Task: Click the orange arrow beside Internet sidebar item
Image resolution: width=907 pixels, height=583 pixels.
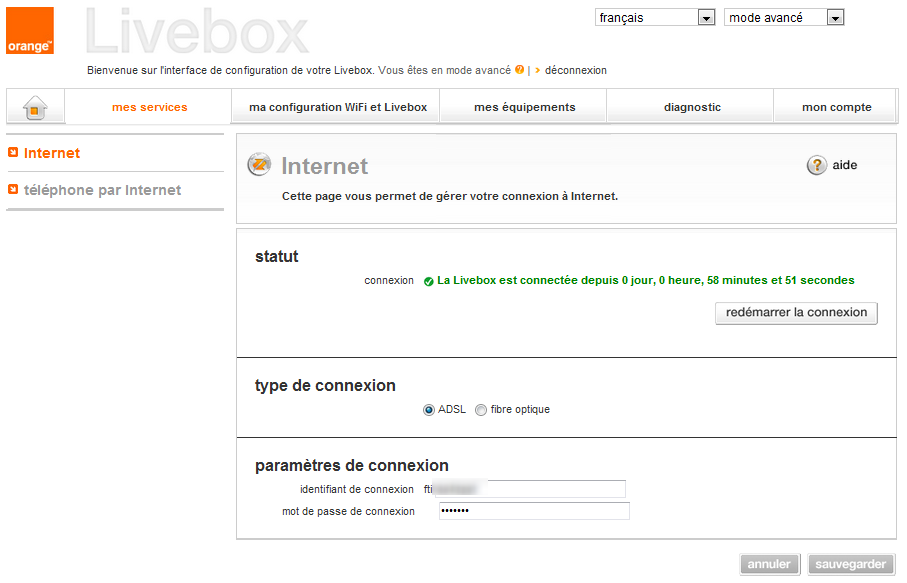Action: pyautogui.click(x=13, y=153)
